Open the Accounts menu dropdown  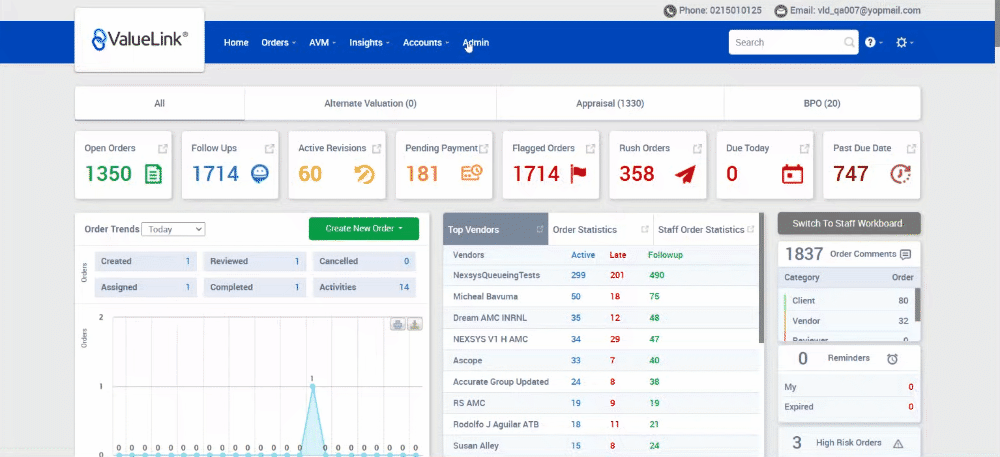coord(426,43)
